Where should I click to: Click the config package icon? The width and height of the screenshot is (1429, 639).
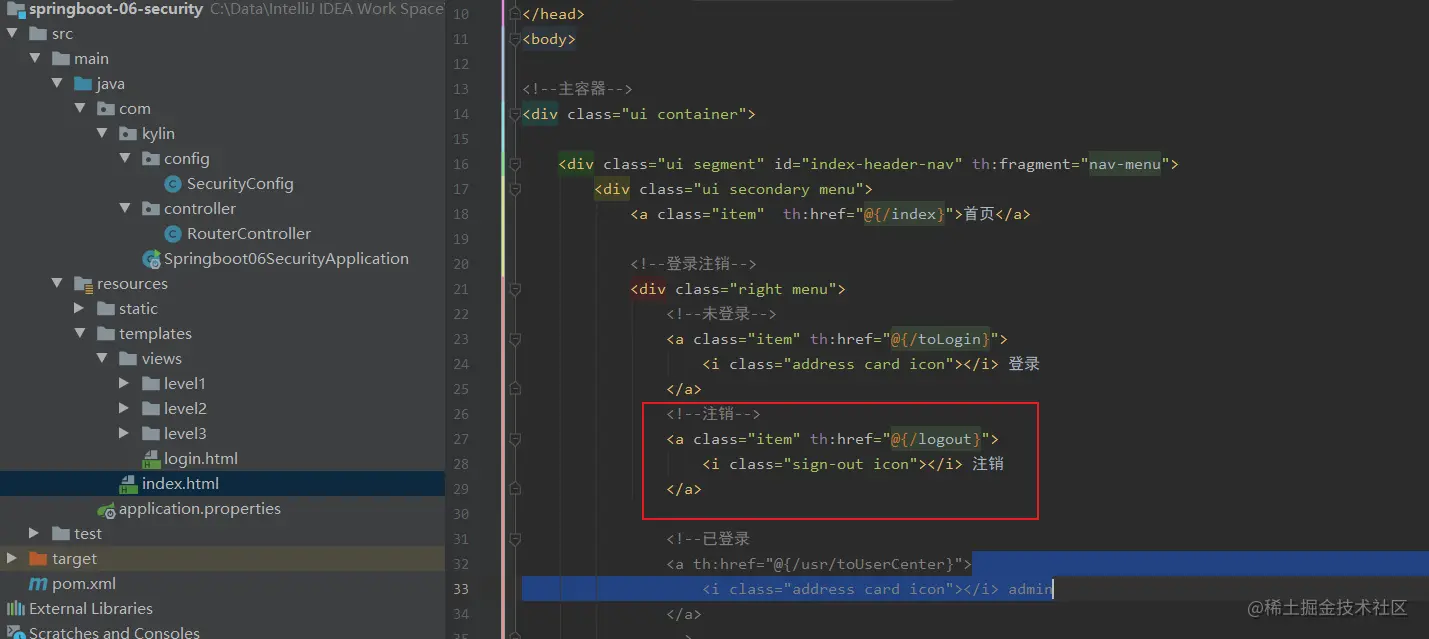click(151, 159)
